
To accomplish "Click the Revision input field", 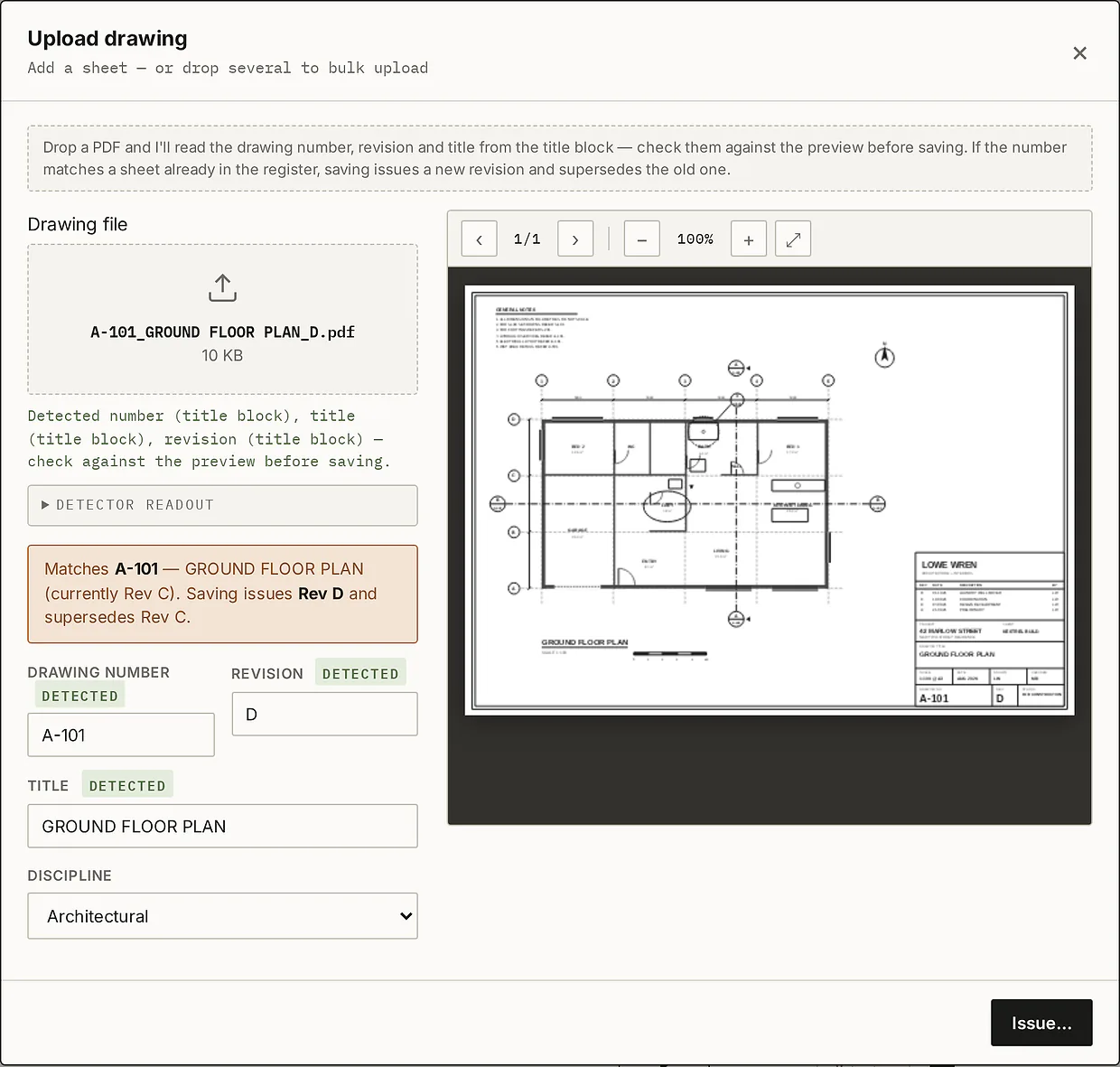I will point(325,714).
